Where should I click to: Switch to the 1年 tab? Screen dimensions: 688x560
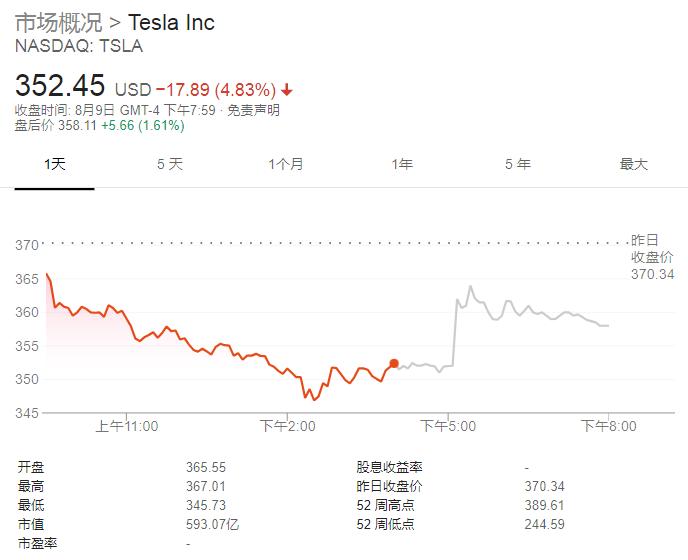click(x=402, y=164)
